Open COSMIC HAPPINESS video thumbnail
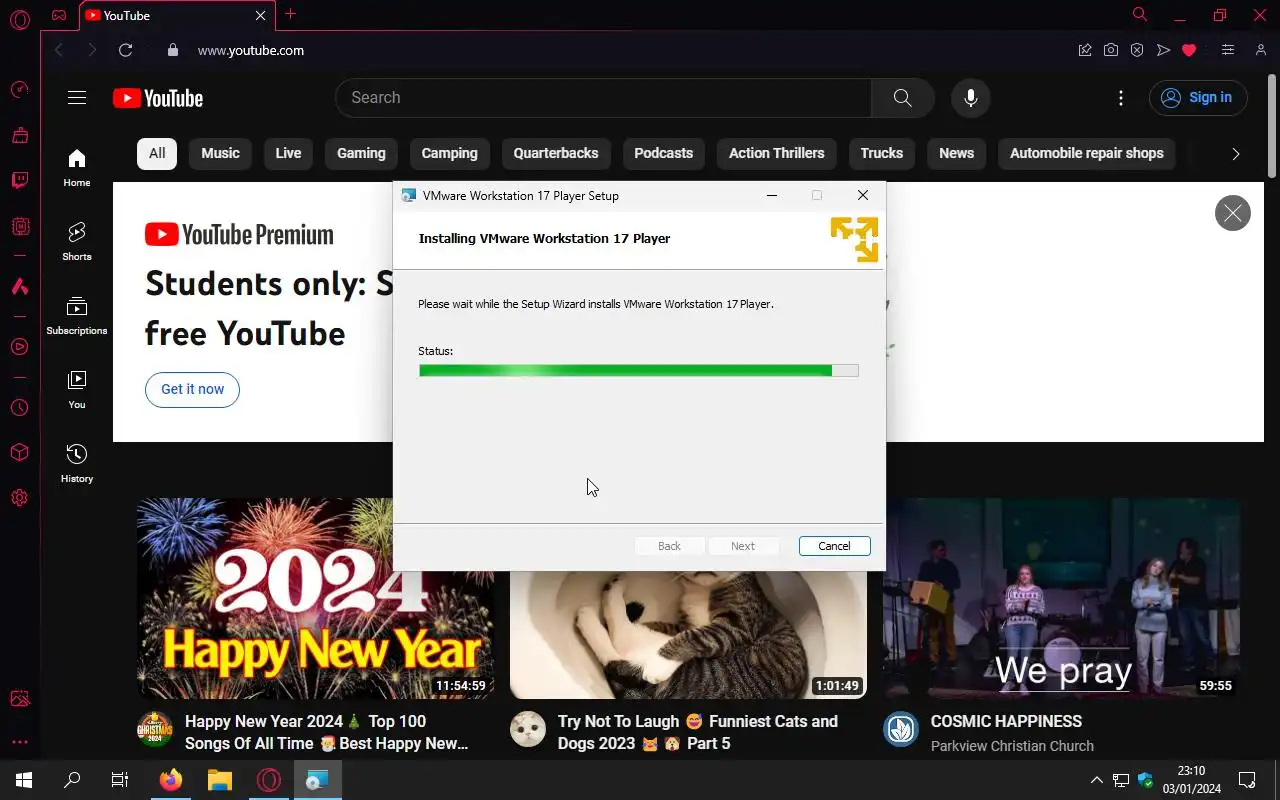 click(1062, 598)
